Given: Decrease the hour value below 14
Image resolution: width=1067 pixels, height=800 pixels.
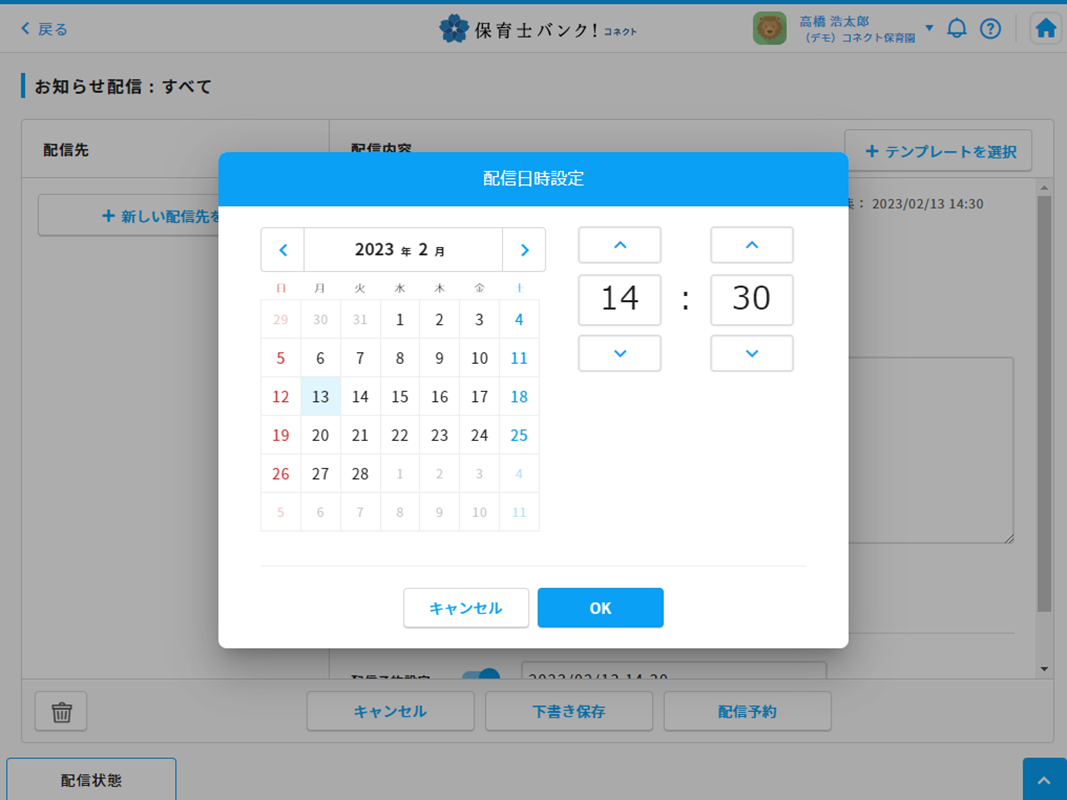Looking at the screenshot, I should 619,353.
